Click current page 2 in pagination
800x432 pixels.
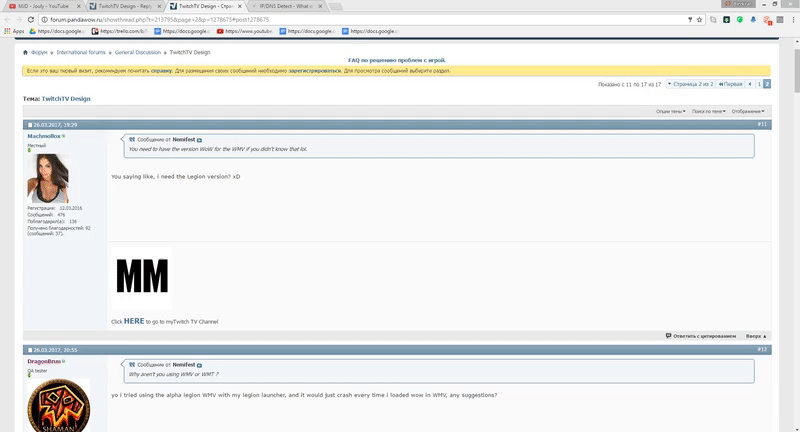767,84
